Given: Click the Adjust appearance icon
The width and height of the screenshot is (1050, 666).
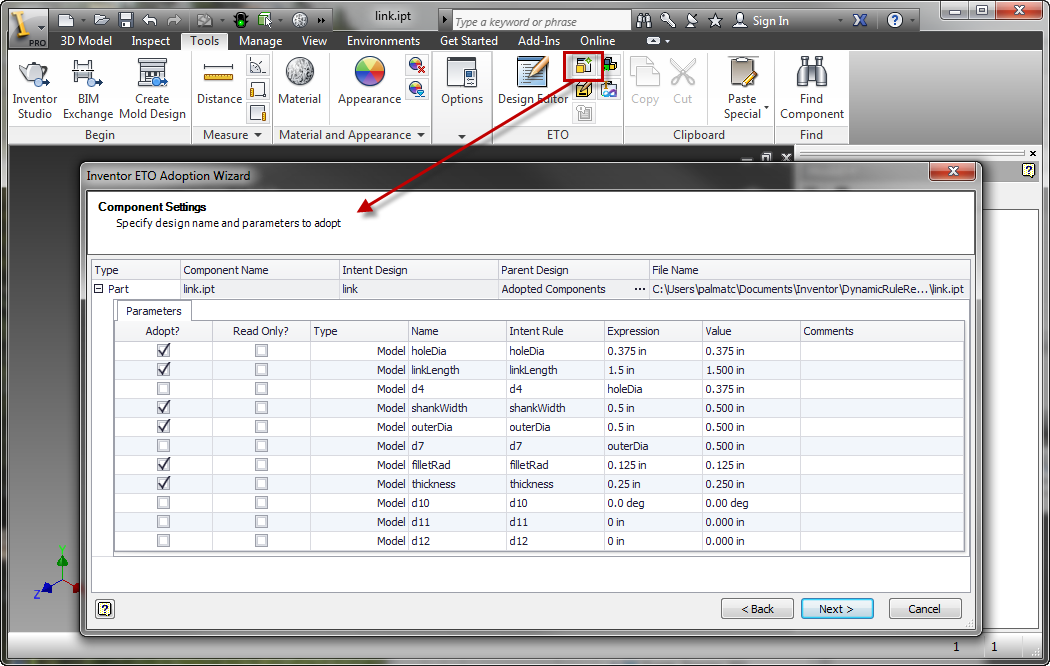Looking at the screenshot, I should click(x=417, y=89).
